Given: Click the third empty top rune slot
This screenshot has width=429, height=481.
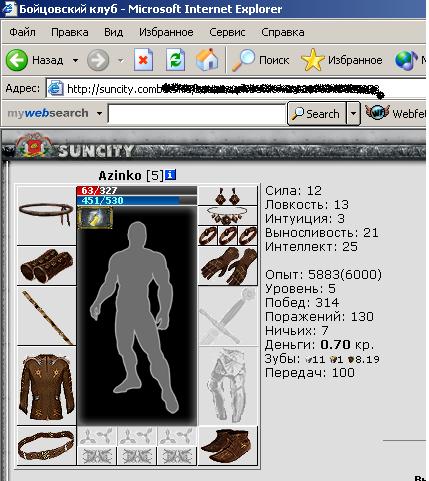Looking at the screenshot, I should click(x=177, y=436).
